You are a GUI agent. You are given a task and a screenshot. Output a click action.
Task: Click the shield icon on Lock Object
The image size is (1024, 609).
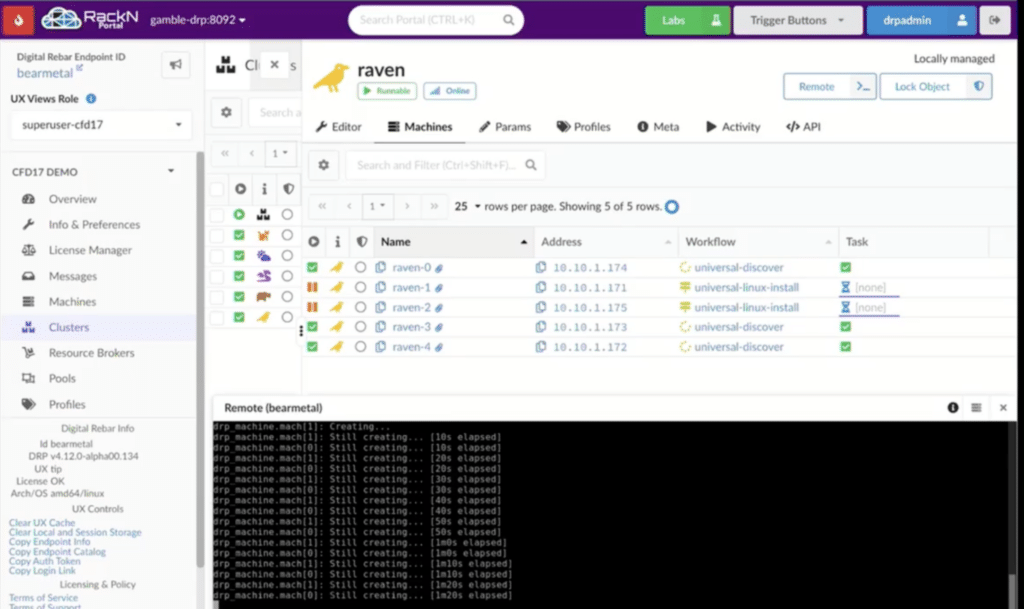tap(978, 86)
